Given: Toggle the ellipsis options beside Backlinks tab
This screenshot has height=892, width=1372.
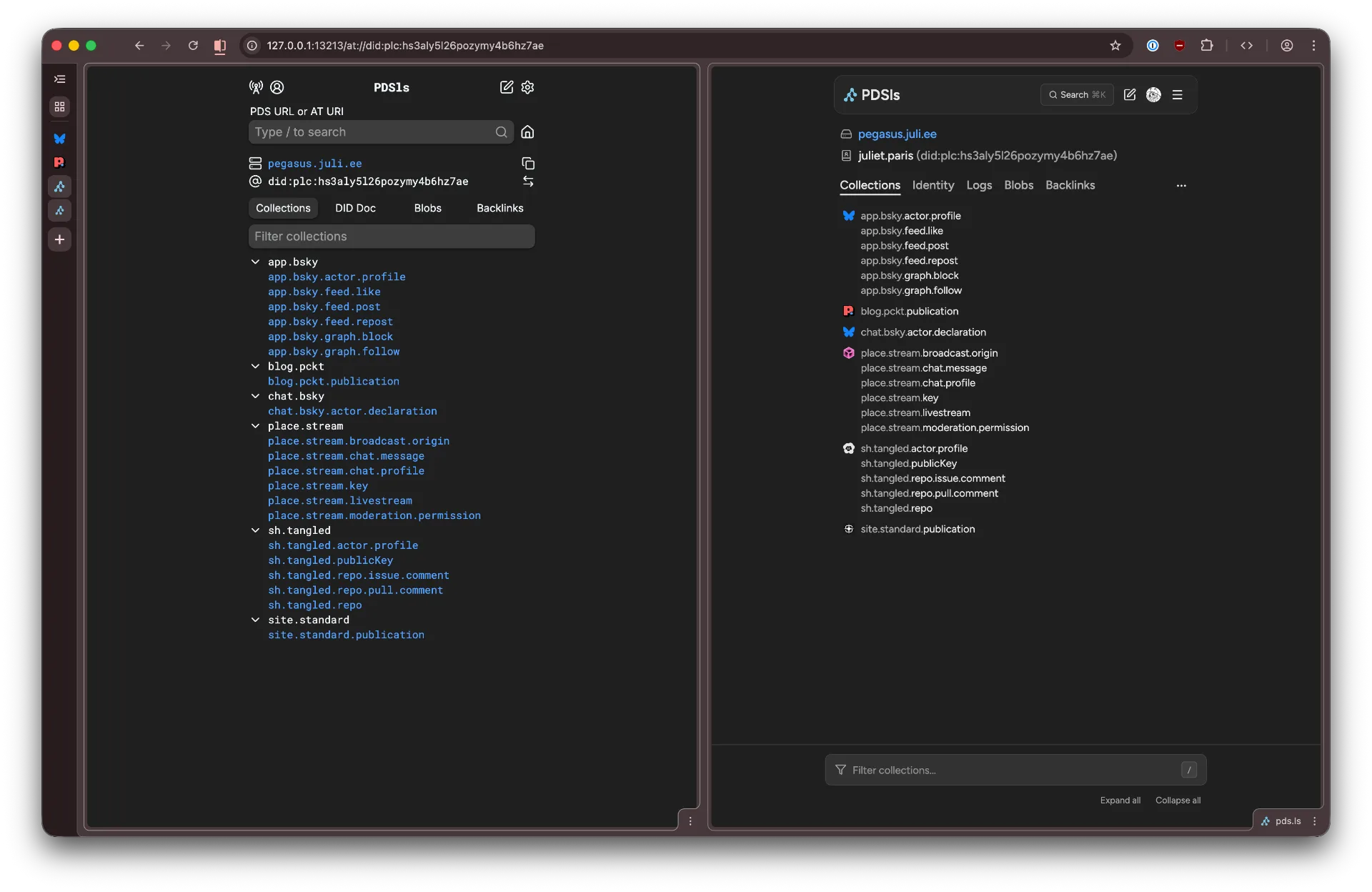Looking at the screenshot, I should point(1182,185).
